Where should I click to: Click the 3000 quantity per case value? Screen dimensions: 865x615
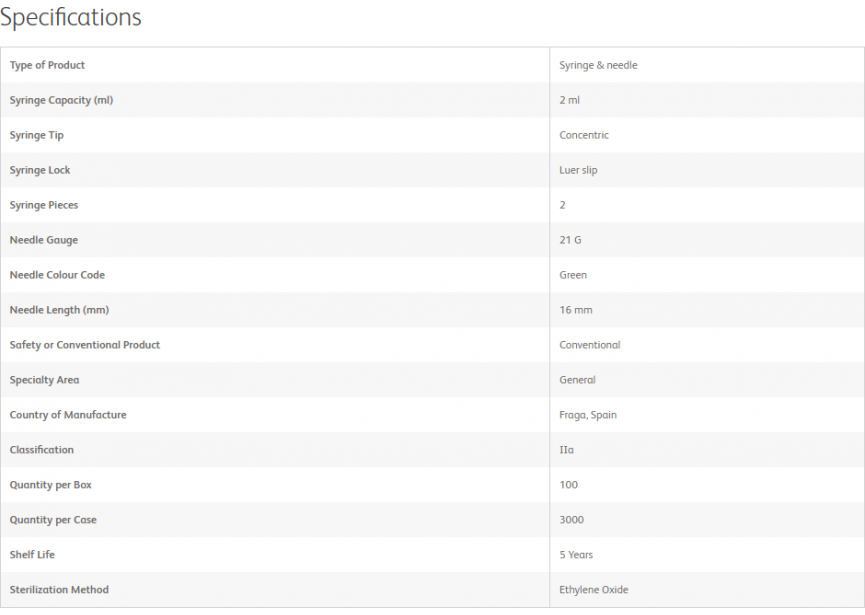(571, 520)
